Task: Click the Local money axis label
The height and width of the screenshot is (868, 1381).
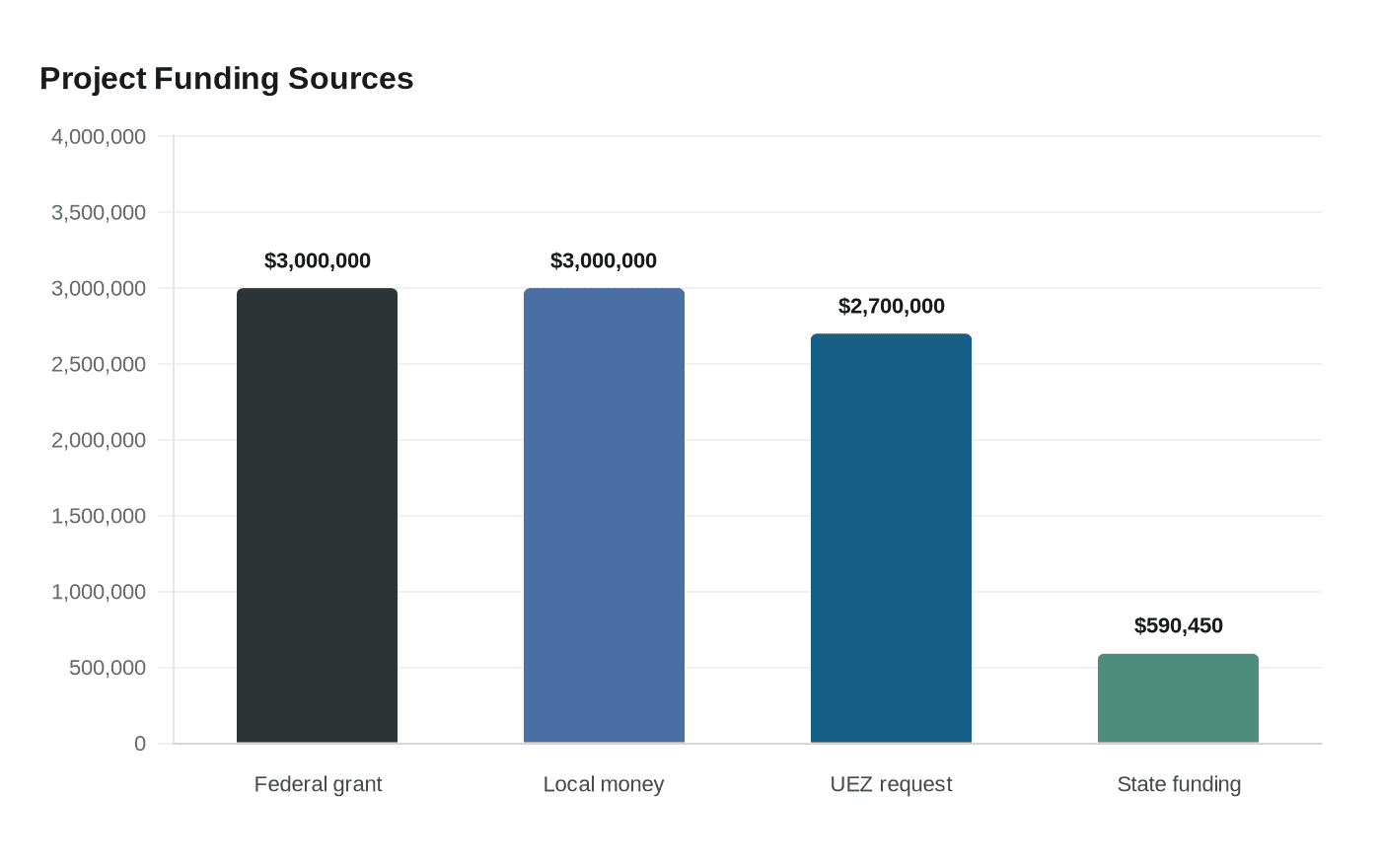Action: (604, 784)
